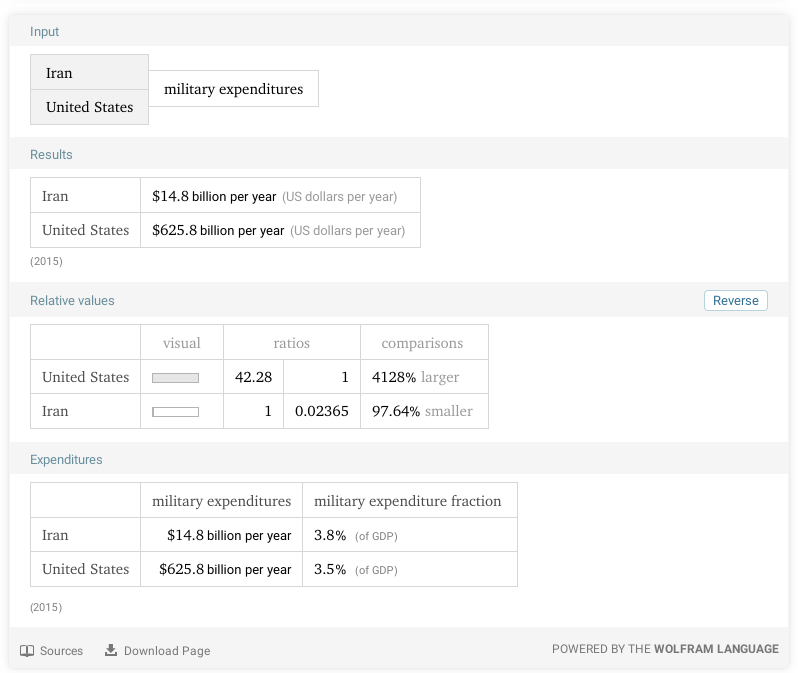Click the 97.64% smaller comparison
This screenshot has height=673, width=798.
point(424,411)
